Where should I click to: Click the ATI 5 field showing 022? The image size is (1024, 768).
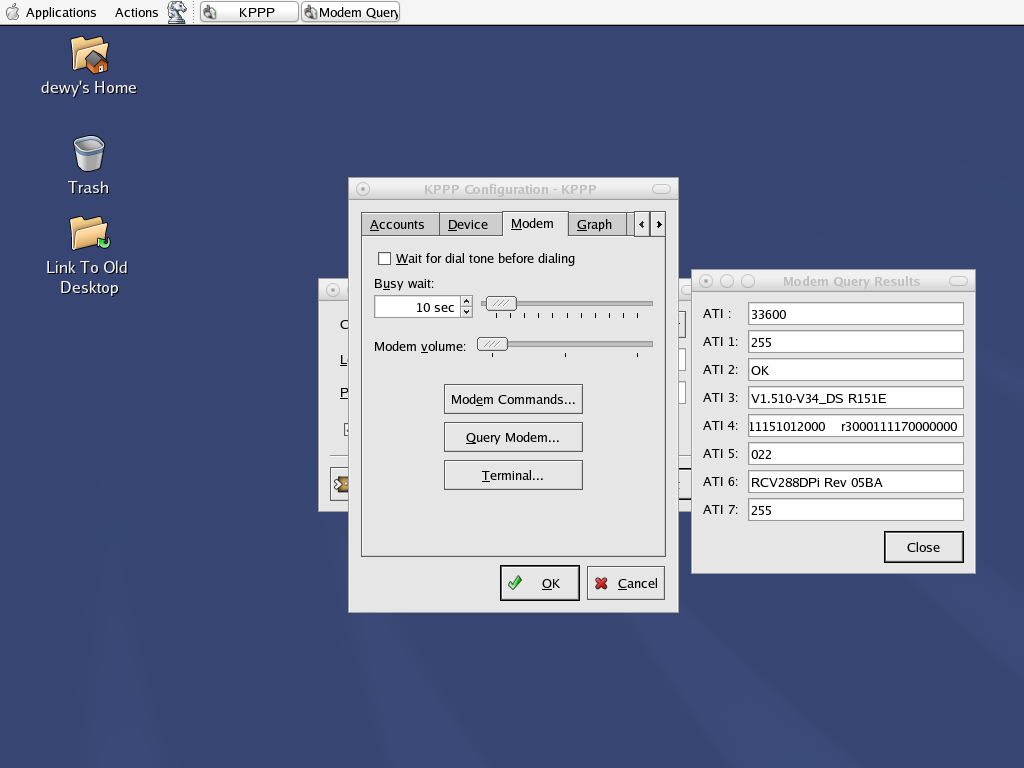click(856, 454)
